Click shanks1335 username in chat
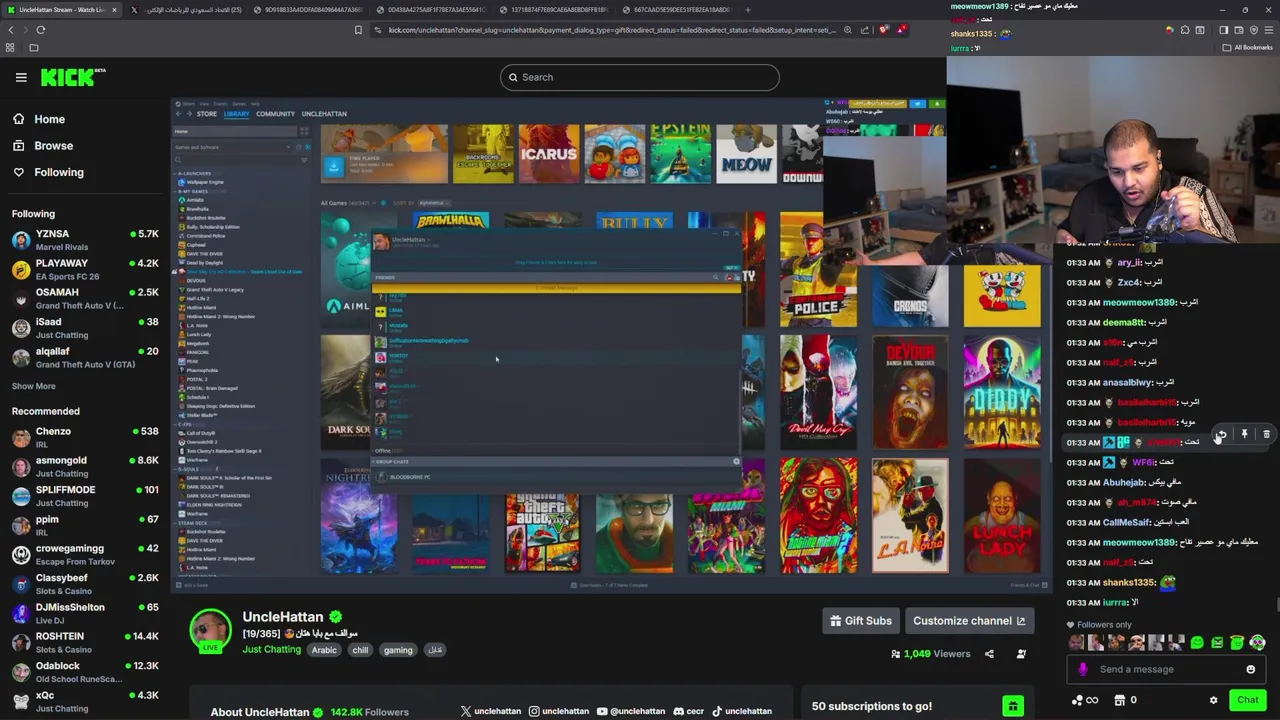Screen dimensions: 1280x720 (1129, 582)
